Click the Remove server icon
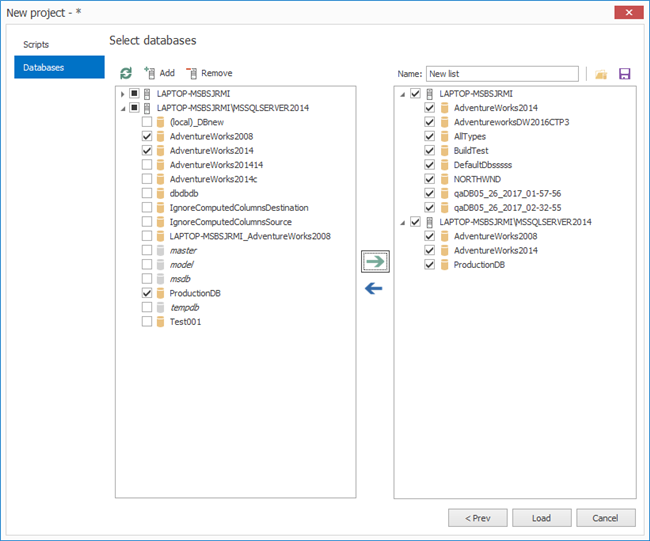The height and width of the screenshot is (541, 650). click(192, 73)
